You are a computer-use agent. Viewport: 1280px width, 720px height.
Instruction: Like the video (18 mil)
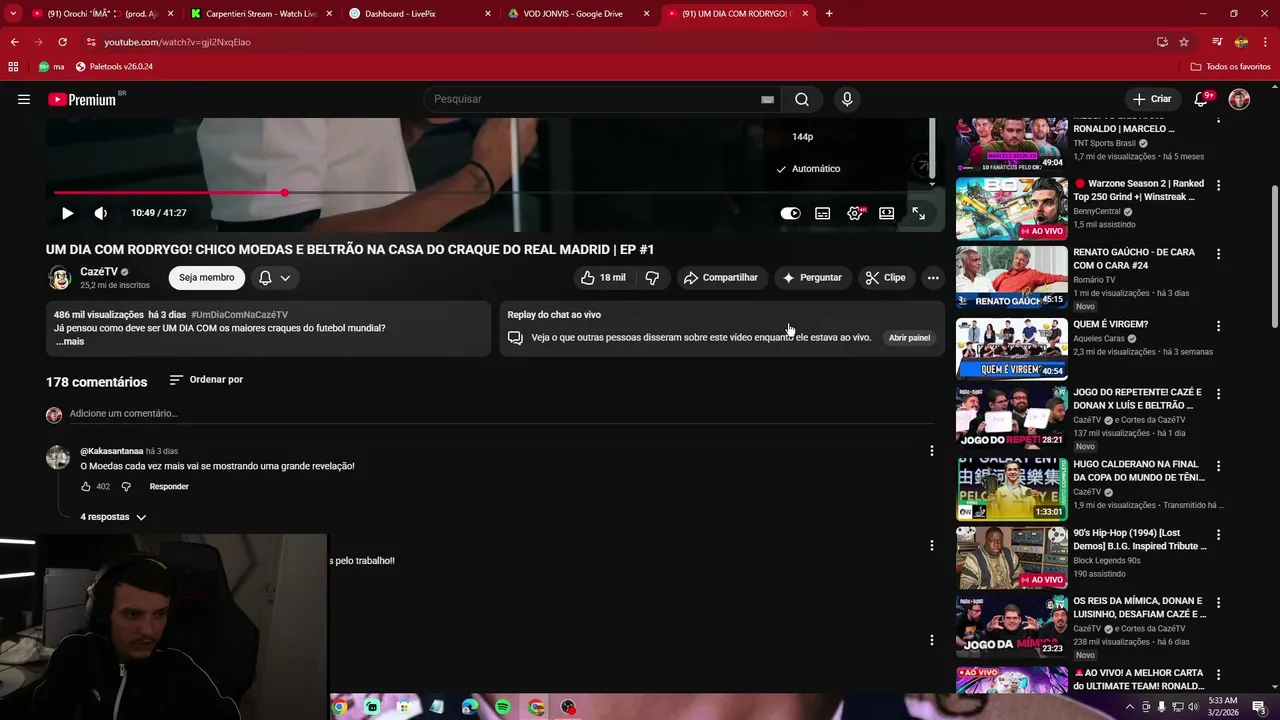point(603,278)
